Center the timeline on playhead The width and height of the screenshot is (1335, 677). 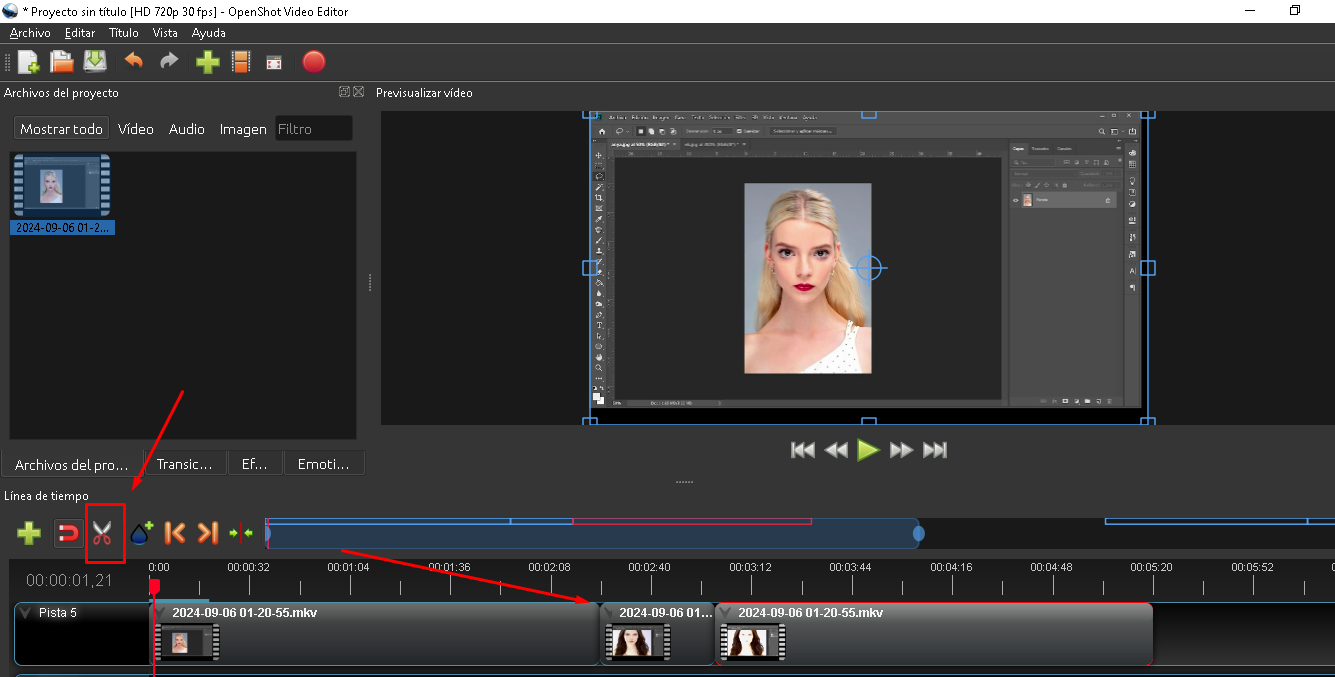(x=241, y=533)
